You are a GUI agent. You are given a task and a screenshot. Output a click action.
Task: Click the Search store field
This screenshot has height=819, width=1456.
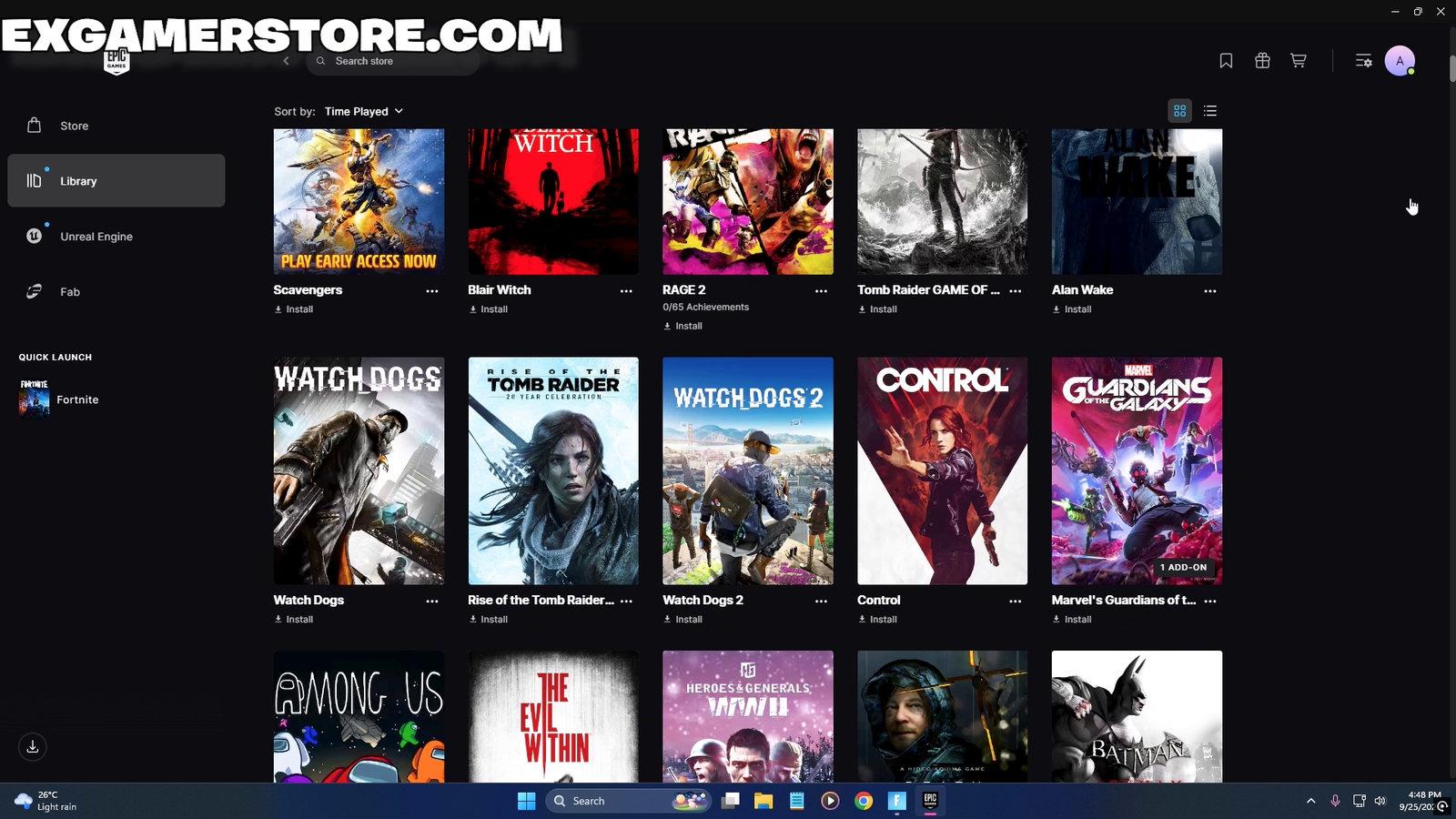(393, 61)
